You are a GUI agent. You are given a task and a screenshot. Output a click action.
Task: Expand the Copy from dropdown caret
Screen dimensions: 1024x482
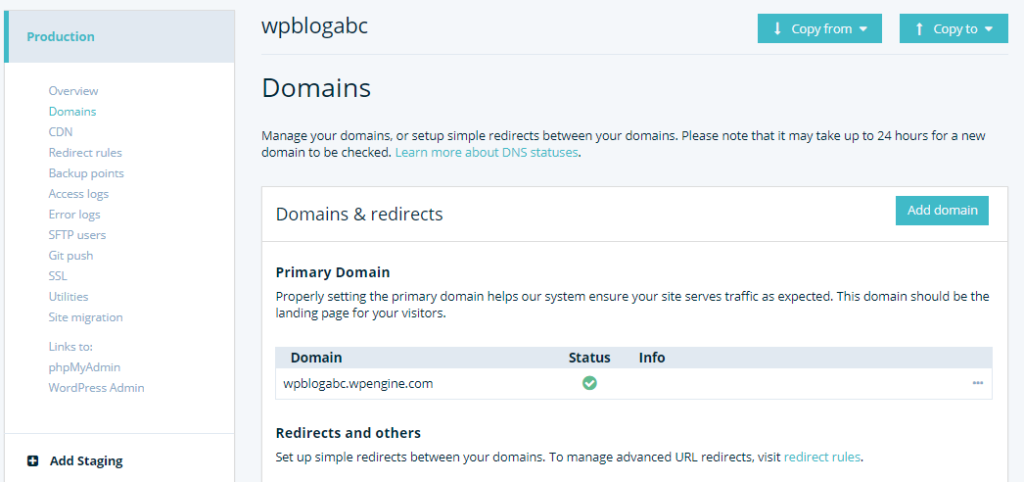tap(863, 29)
